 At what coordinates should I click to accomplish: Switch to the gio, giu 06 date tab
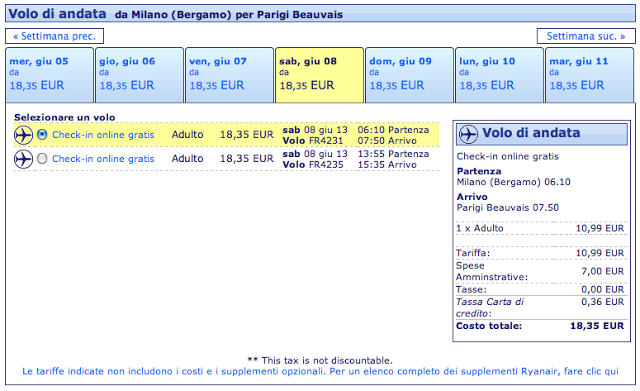139,75
